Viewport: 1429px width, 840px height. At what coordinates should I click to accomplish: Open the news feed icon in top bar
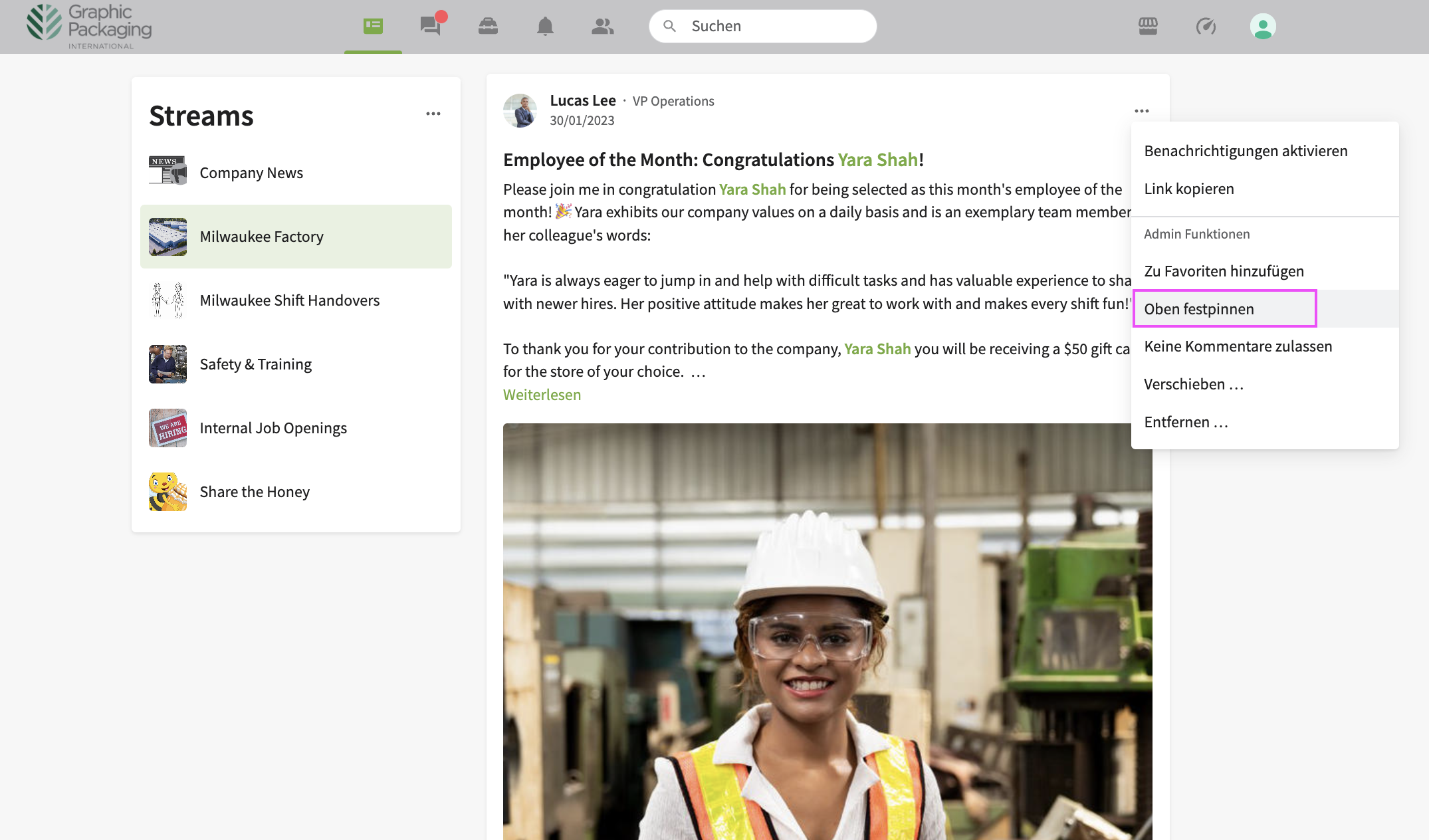click(373, 26)
